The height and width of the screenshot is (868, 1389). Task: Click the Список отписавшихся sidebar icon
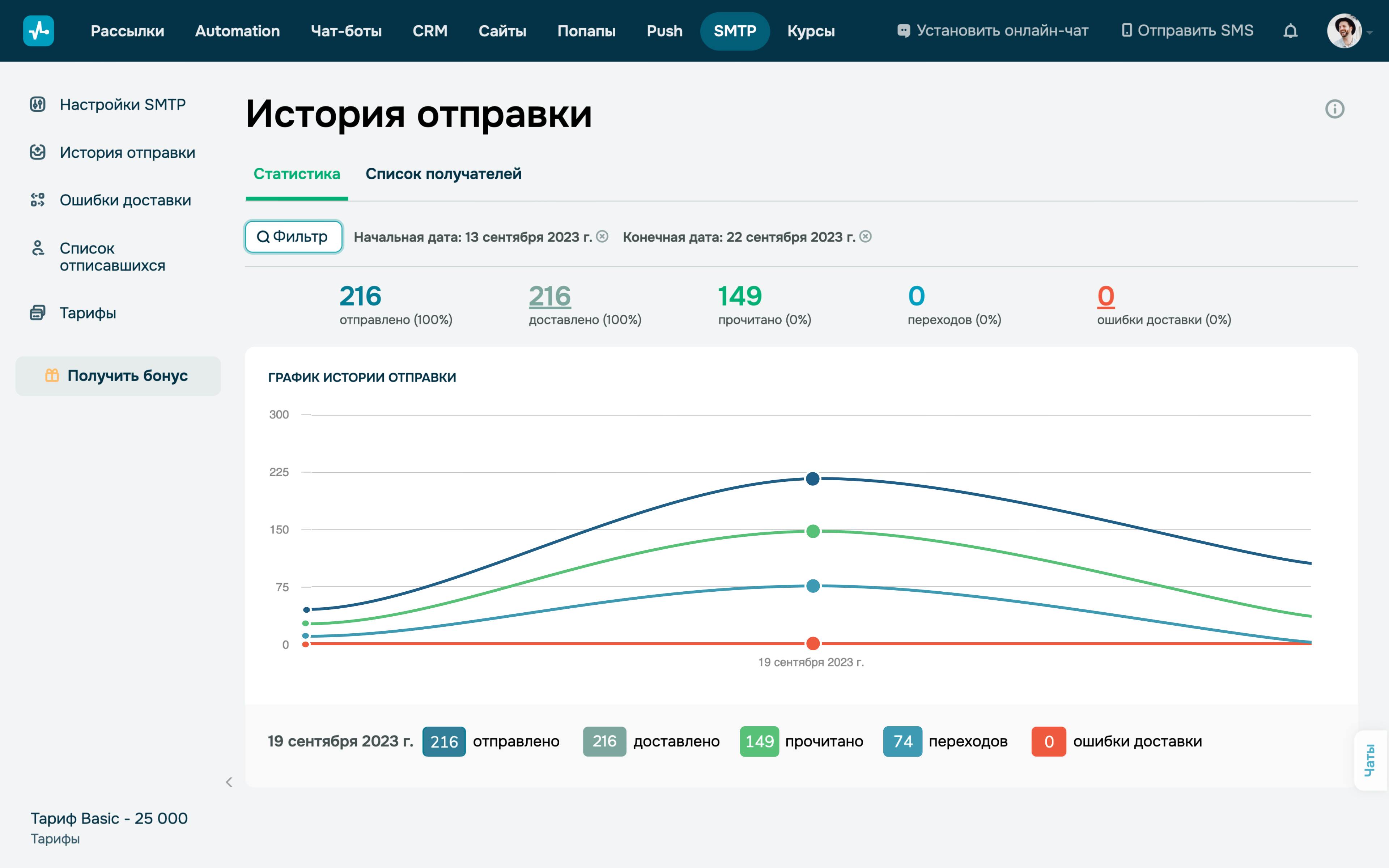coord(38,248)
